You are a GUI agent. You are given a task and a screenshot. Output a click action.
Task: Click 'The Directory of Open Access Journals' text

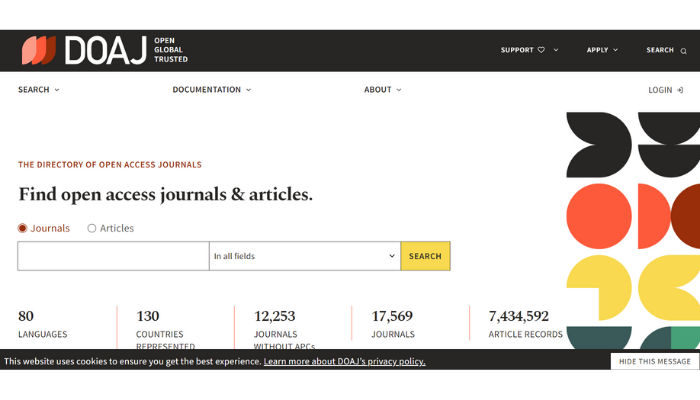click(110, 165)
